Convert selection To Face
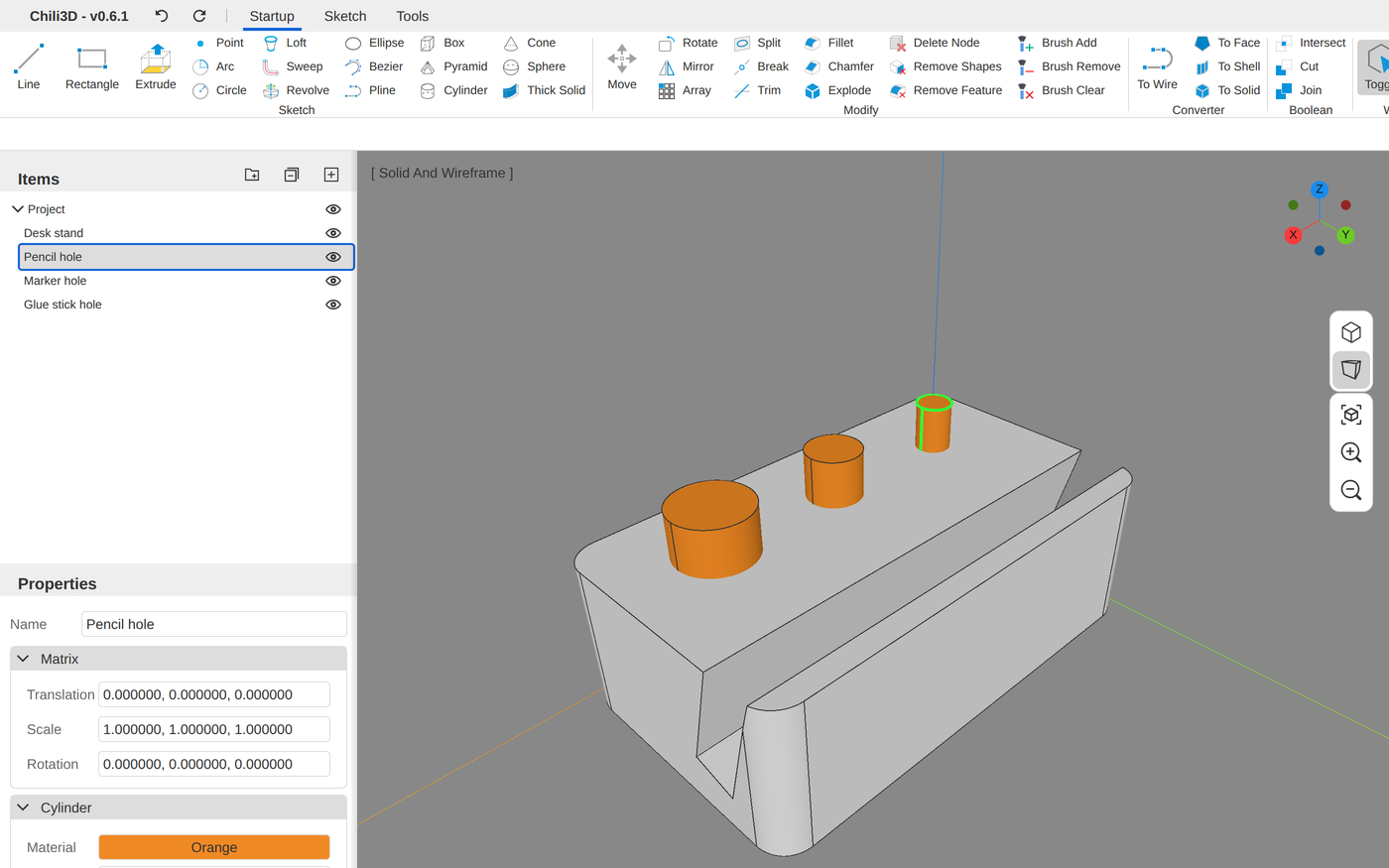The height and width of the screenshot is (868, 1389). click(1227, 43)
